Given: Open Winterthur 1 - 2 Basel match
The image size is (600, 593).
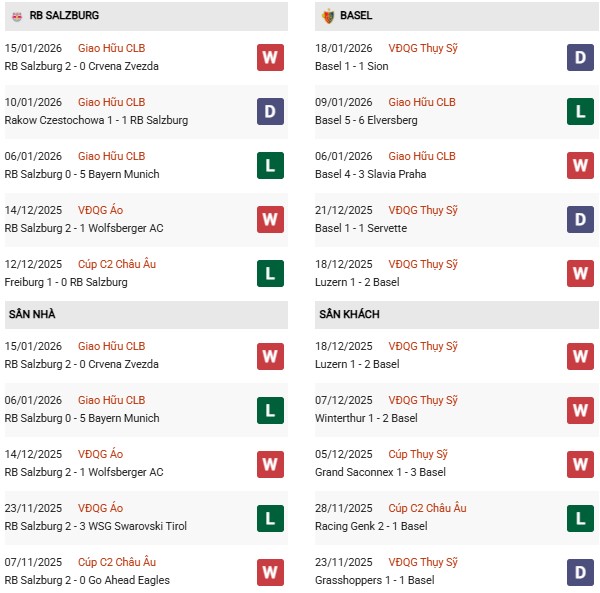Looking at the screenshot, I should 368,418.
